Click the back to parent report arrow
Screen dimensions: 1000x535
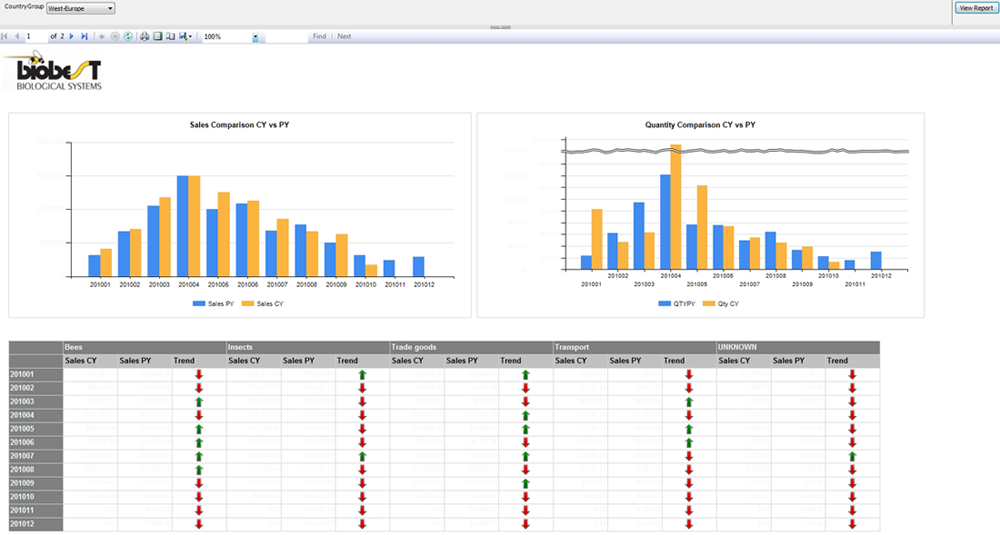[102, 36]
